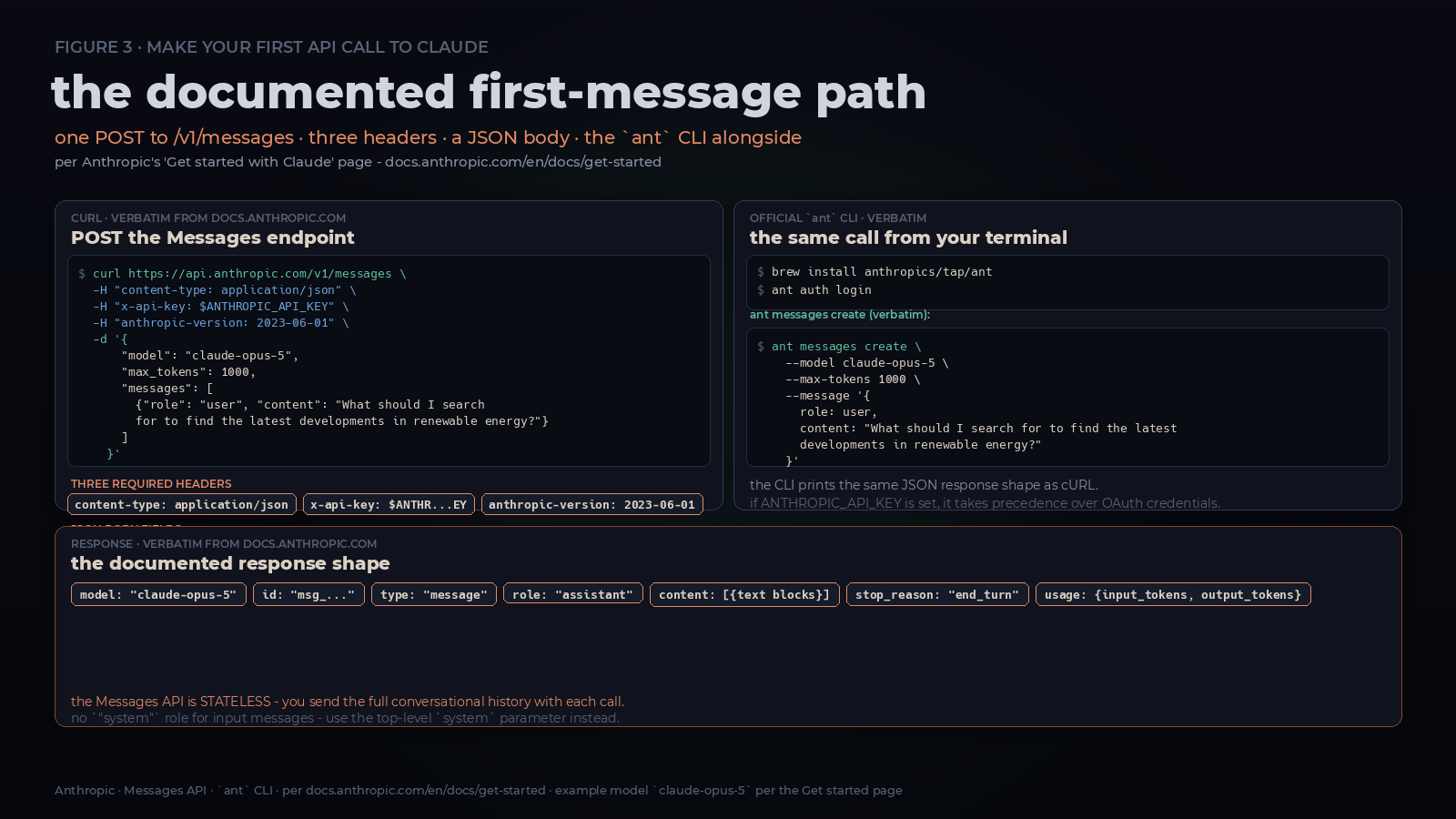The width and height of the screenshot is (1456, 819).
Task: Click the "content-type: application/json" header chip
Action: [x=181, y=504]
